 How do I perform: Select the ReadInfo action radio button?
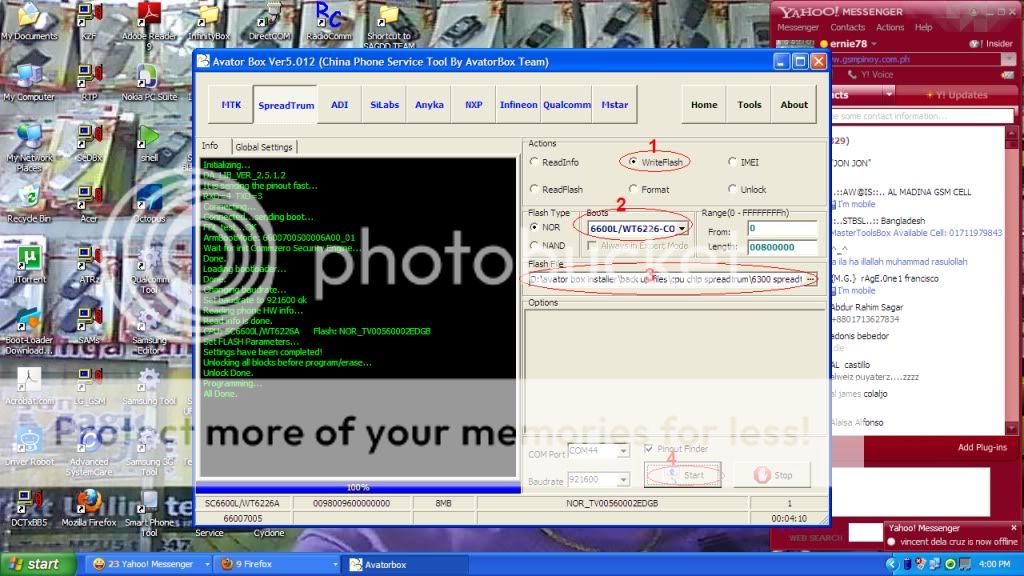coord(535,162)
